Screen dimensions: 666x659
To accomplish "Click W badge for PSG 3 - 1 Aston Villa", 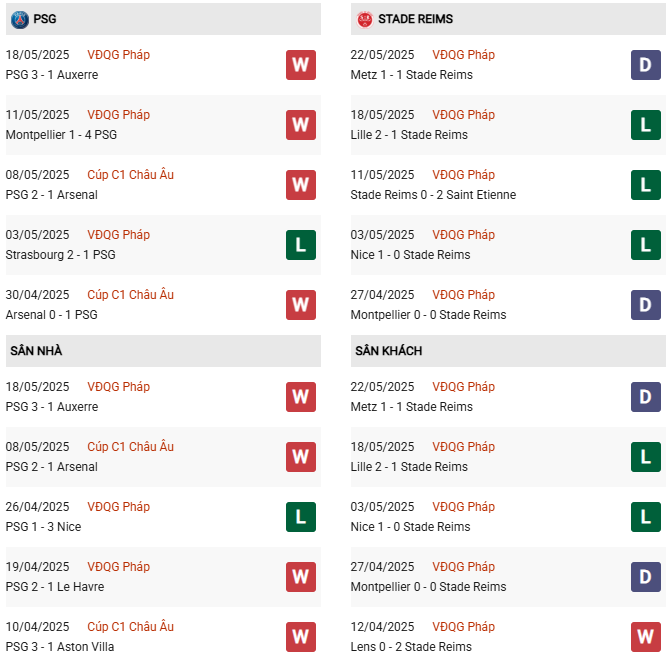I will pyautogui.click(x=300, y=637).
